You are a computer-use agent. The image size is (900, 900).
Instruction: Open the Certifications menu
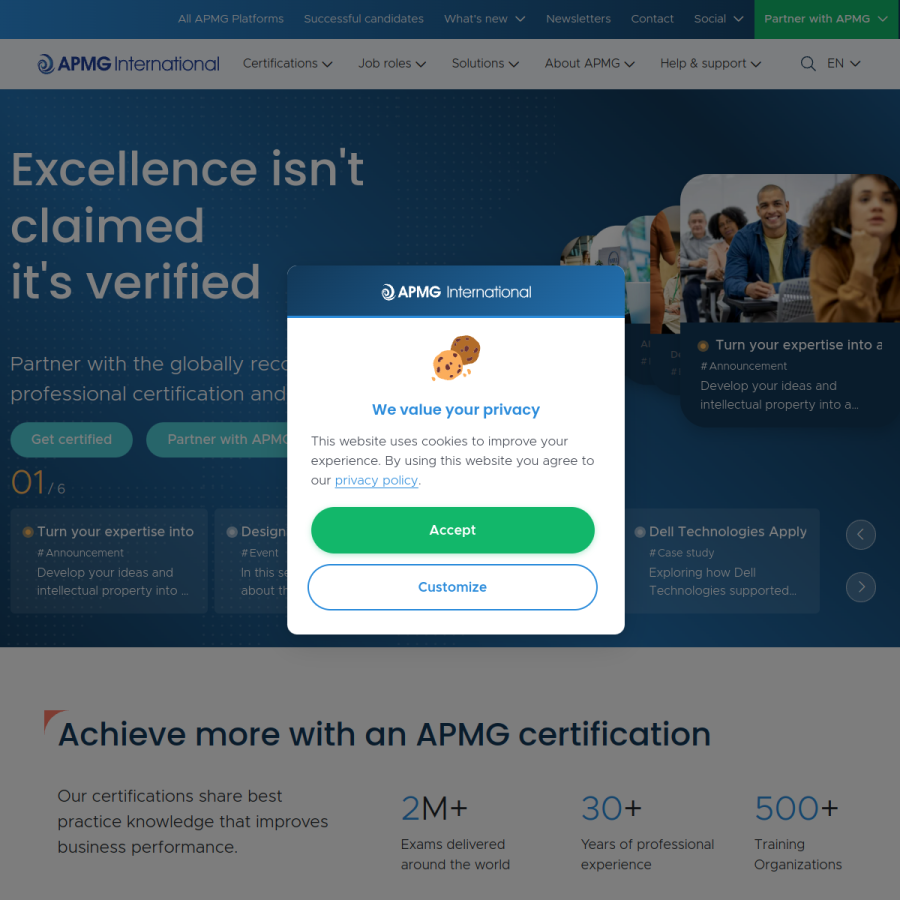(x=288, y=64)
